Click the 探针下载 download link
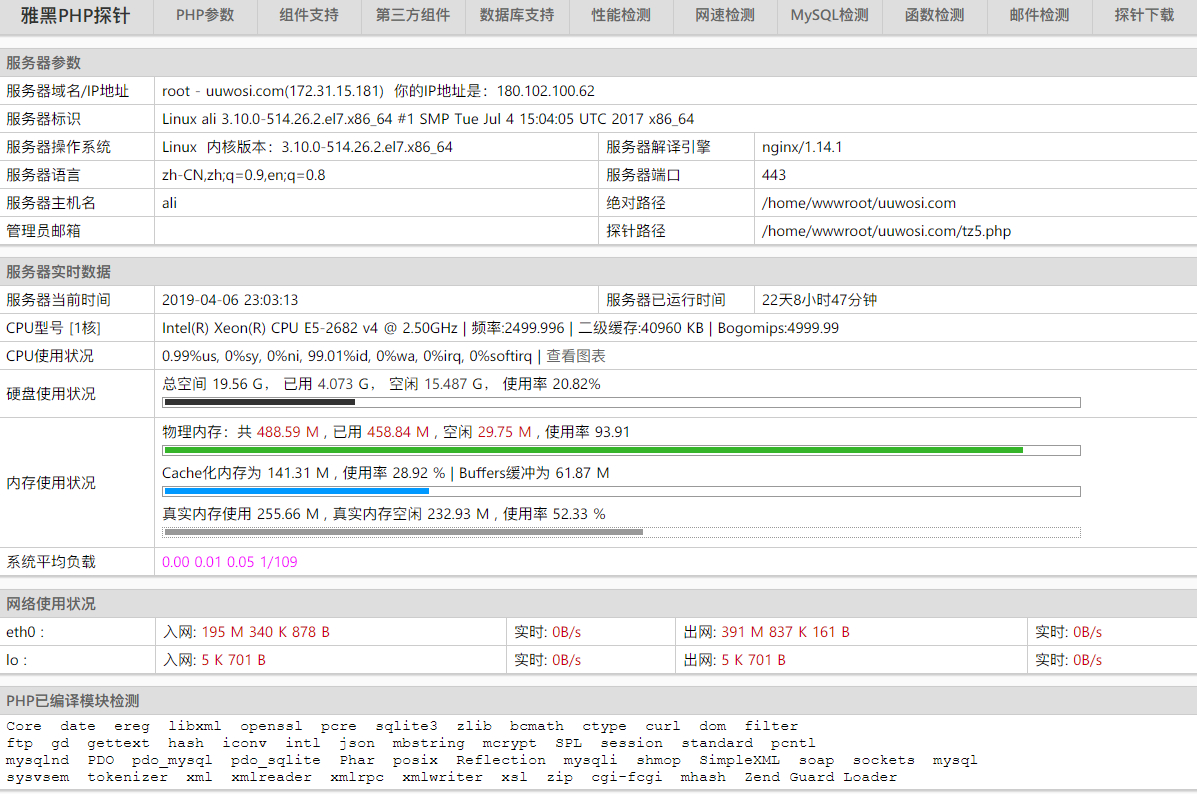 pyautogui.click(x=1144, y=16)
